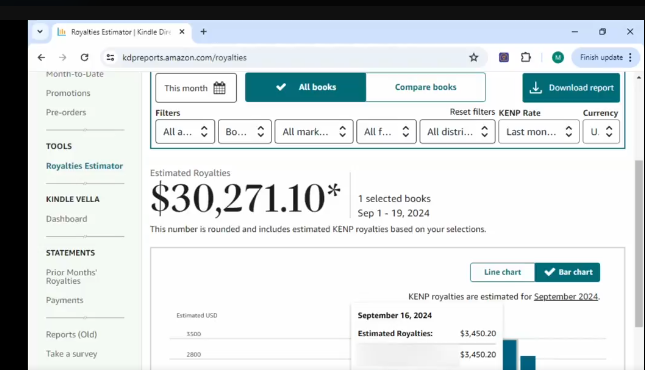Screen dimensions: 645x370
Task: Switch to Compare books mode
Action: point(425,87)
